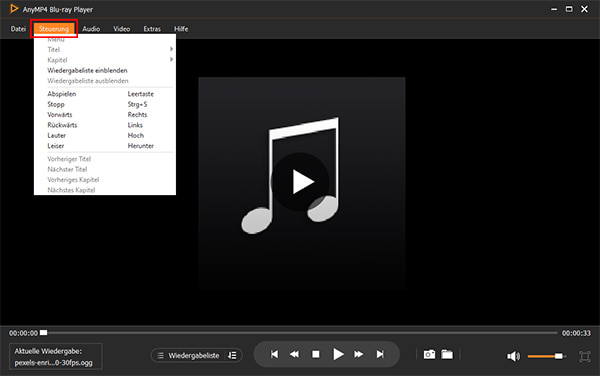The width and height of the screenshot is (600, 376).
Task: Open the Wiedergabeliste button
Action: tap(197, 355)
